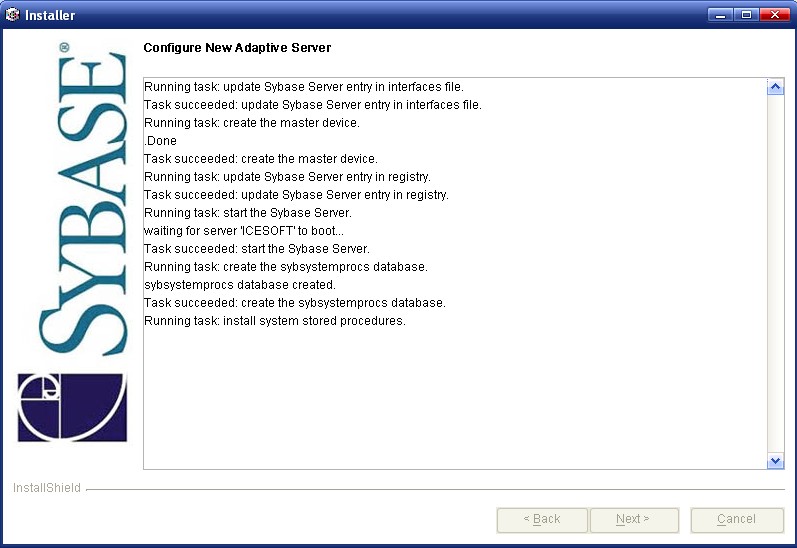797x548 pixels.
Task: Select line 'Running task: start the Sybase Server.'
Action: (x=248, y=213)
